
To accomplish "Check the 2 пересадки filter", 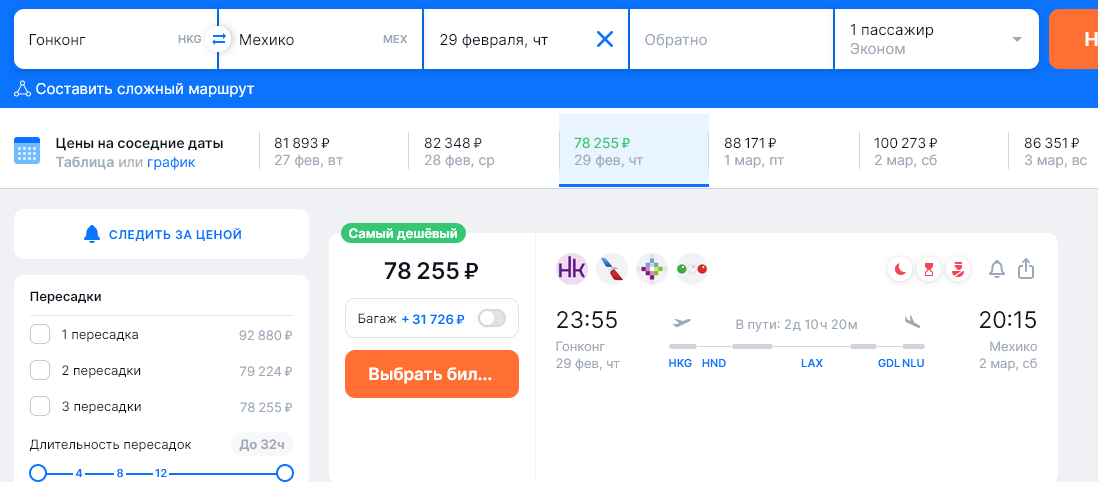I will click(x=40, y=371).
